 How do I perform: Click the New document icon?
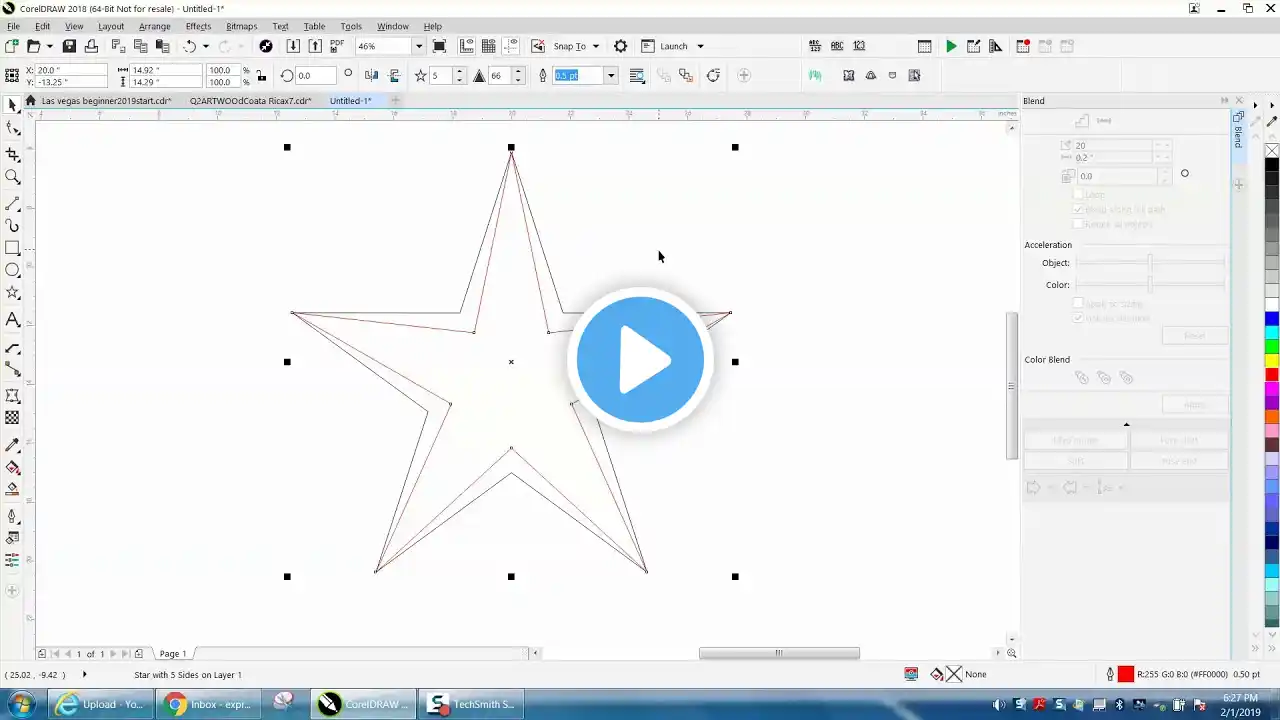[x=11, y=46]
